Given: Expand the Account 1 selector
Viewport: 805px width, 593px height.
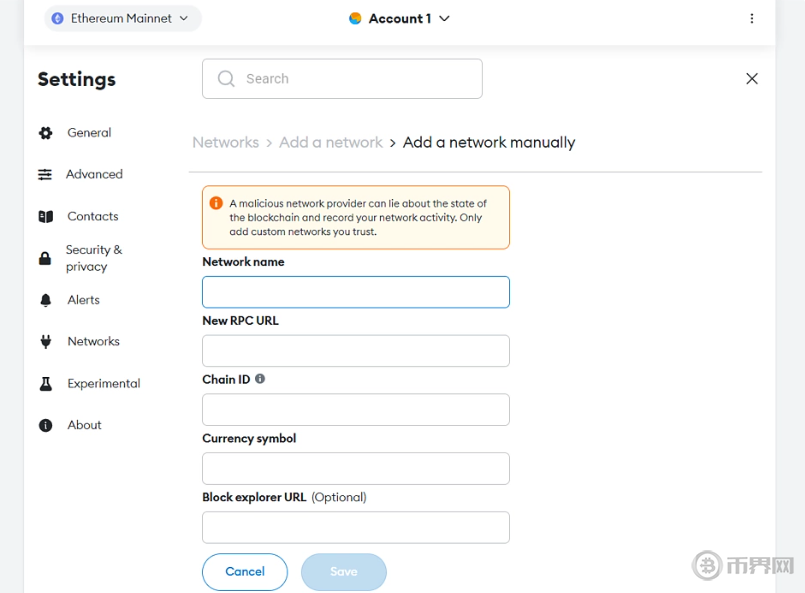Looking at the screenshot, I should tap(400, 18).
